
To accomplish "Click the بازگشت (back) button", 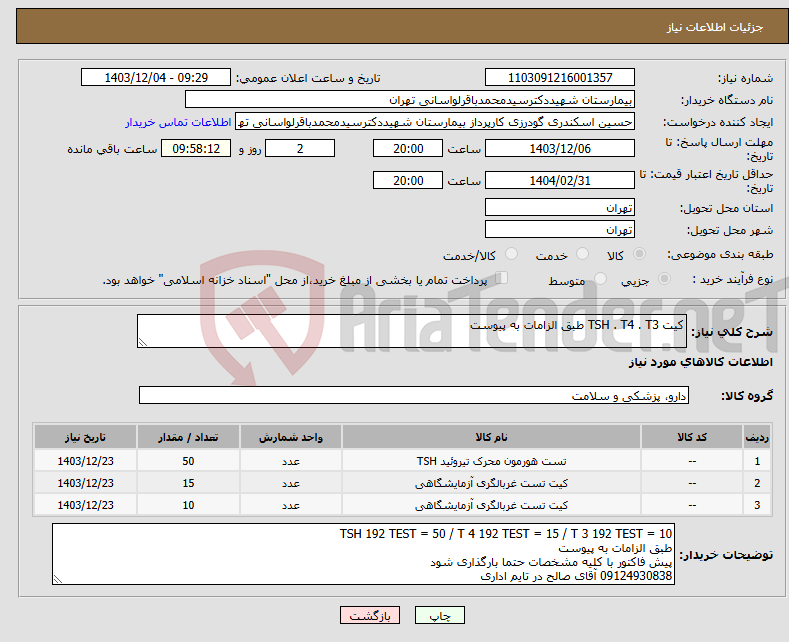I will pyautogui.click(x=370, y=615).
